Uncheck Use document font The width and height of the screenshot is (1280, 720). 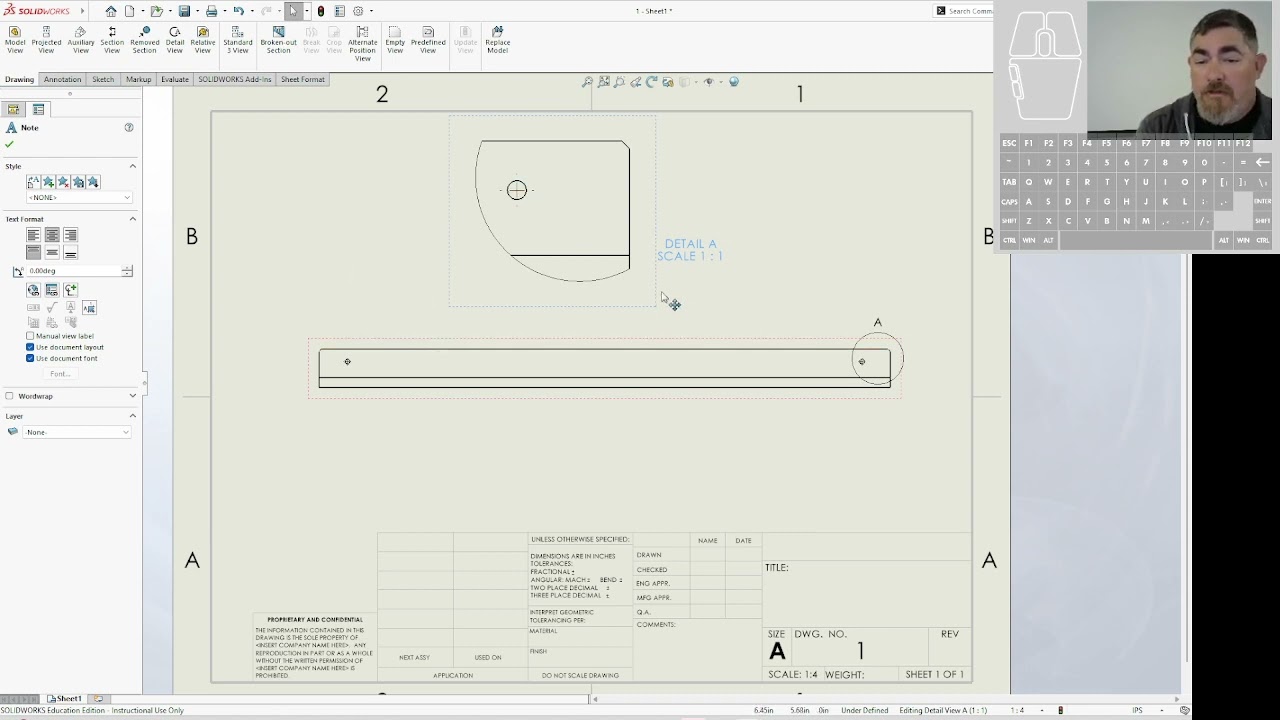(x=30, y=358)
